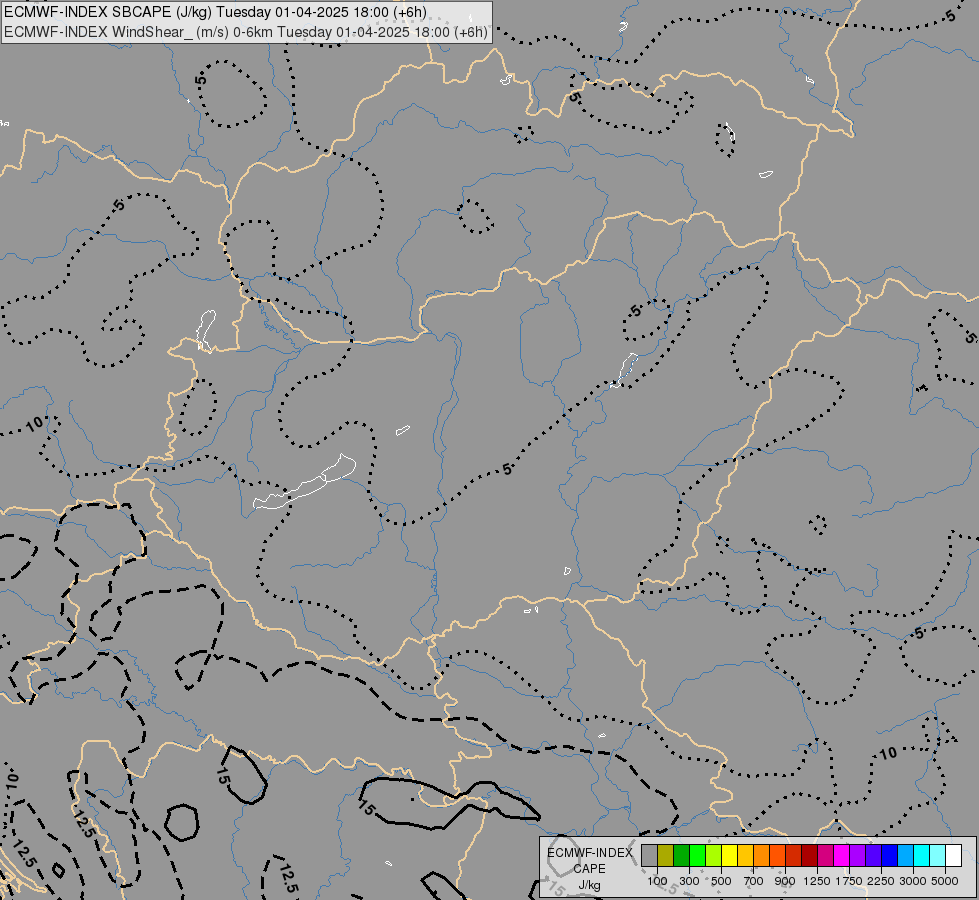Screen dimensions: 979x900
Task: Click the SBCAPE title line in the header
Action: pyautogui.click(x=215, y=12)
